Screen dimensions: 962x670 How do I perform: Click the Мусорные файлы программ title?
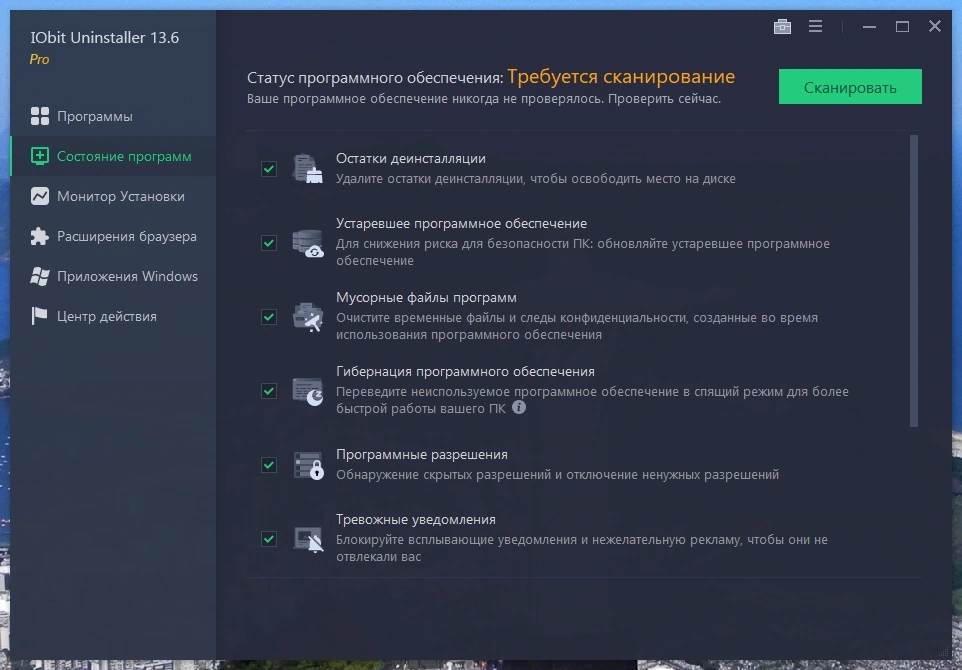pos(426,298)
